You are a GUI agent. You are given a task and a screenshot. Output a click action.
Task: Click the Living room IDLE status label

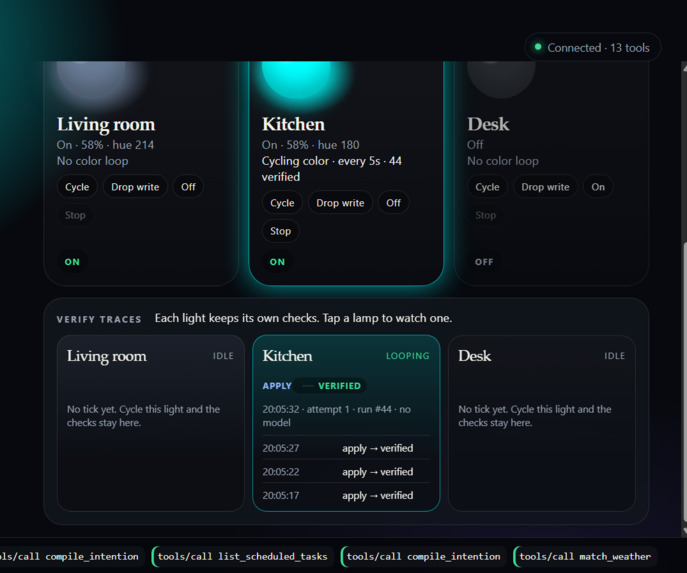pos(223,356)
